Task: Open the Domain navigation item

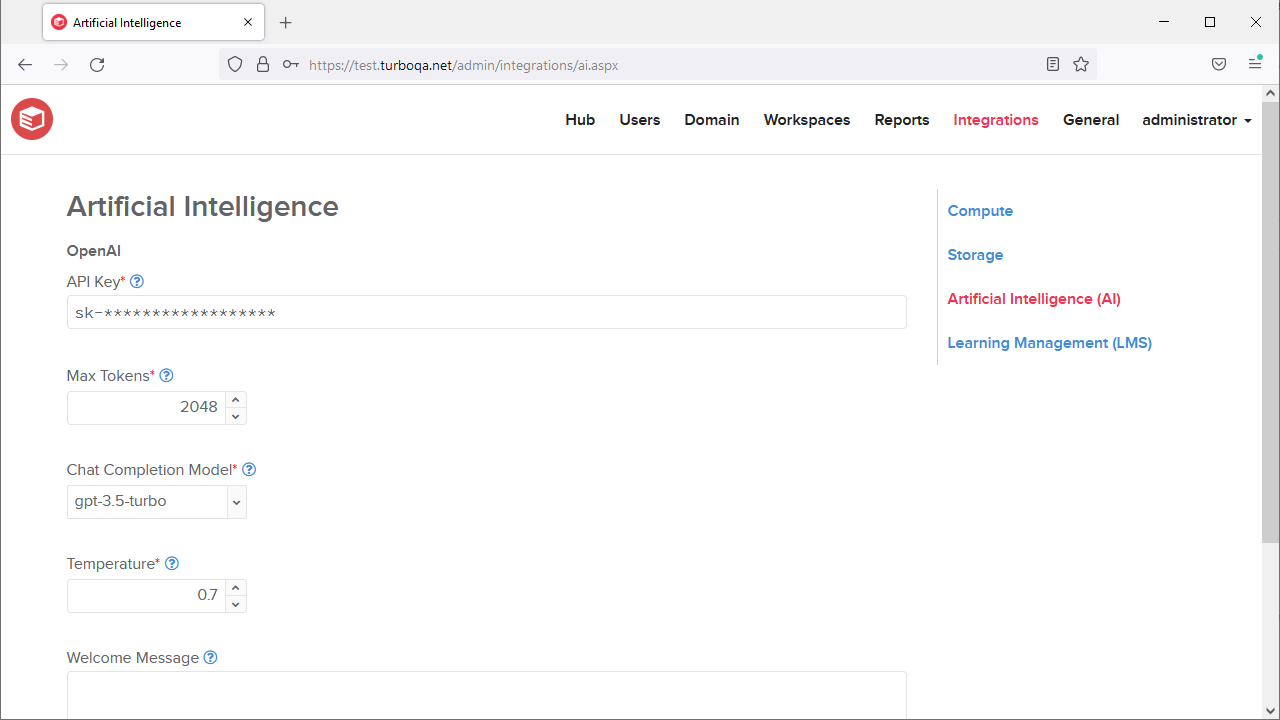Action: (712, 120)
